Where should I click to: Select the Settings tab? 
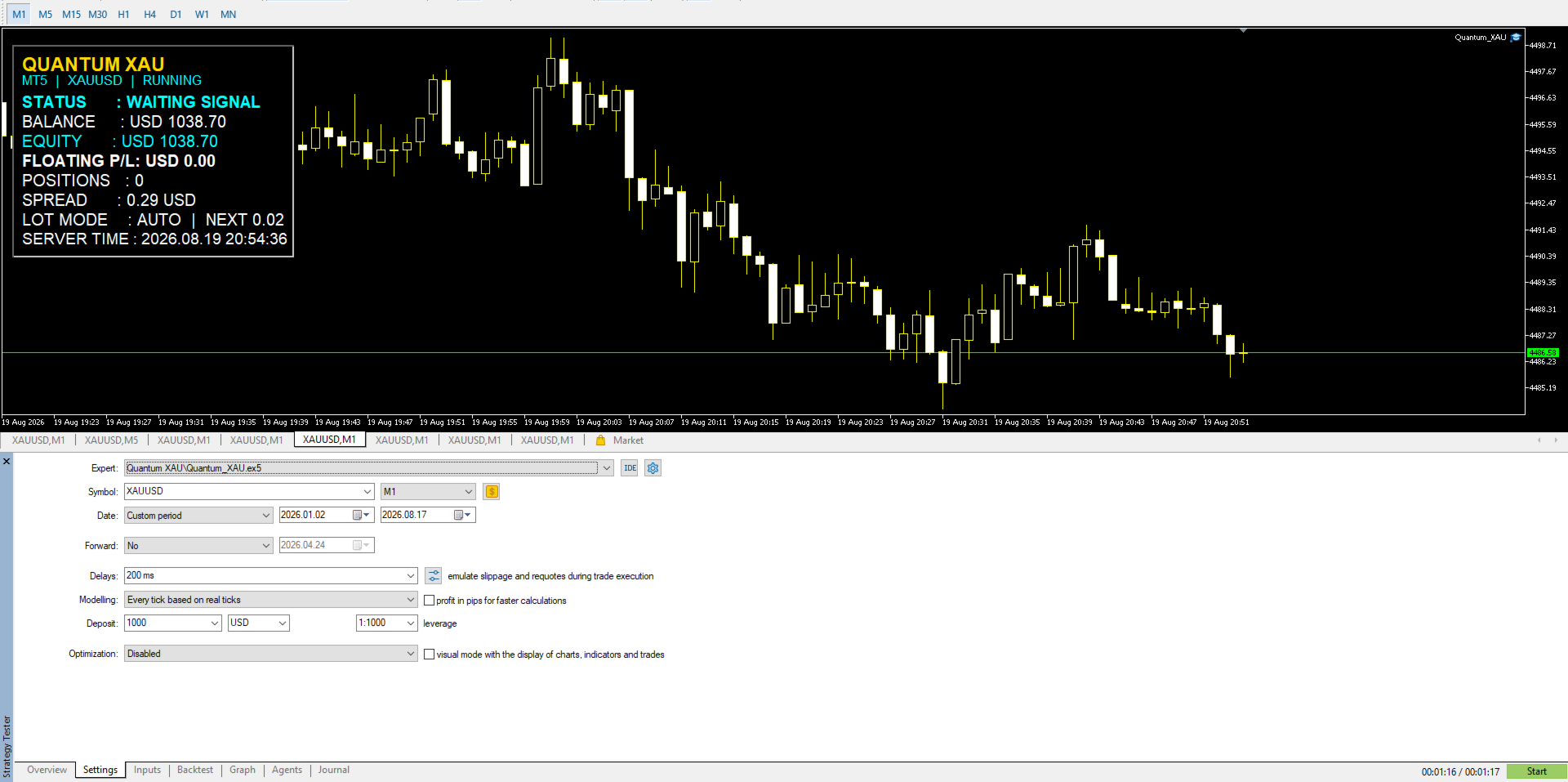click(100, 771)
